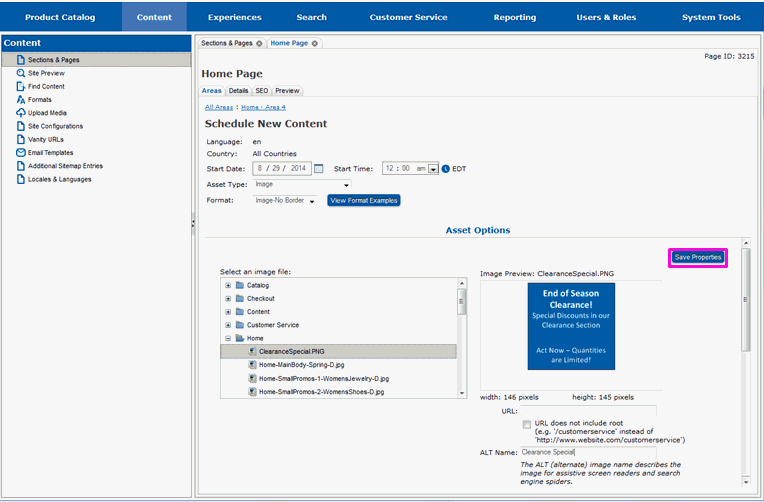Open the Reporting menu
This screenshot has width=764, height=502.
point(515,17)
